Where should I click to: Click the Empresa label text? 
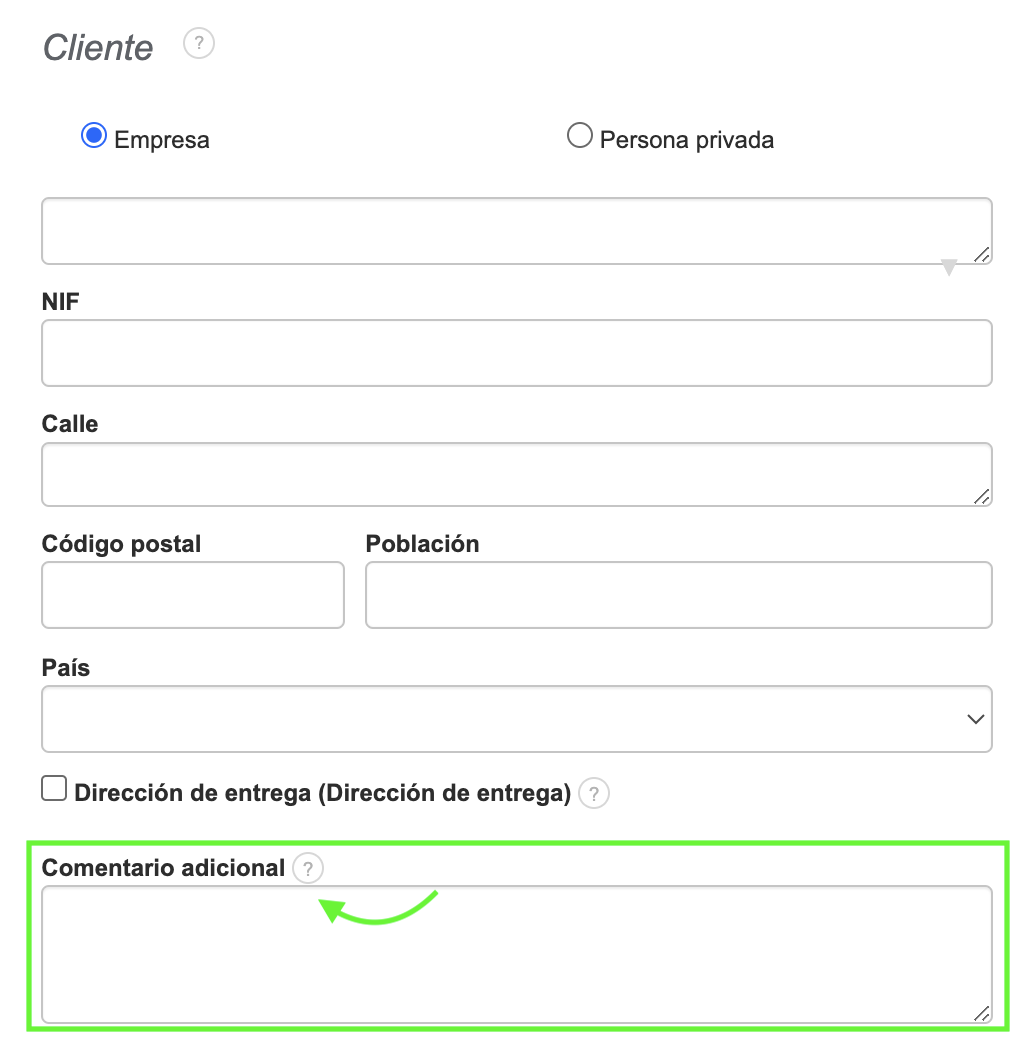162,140
